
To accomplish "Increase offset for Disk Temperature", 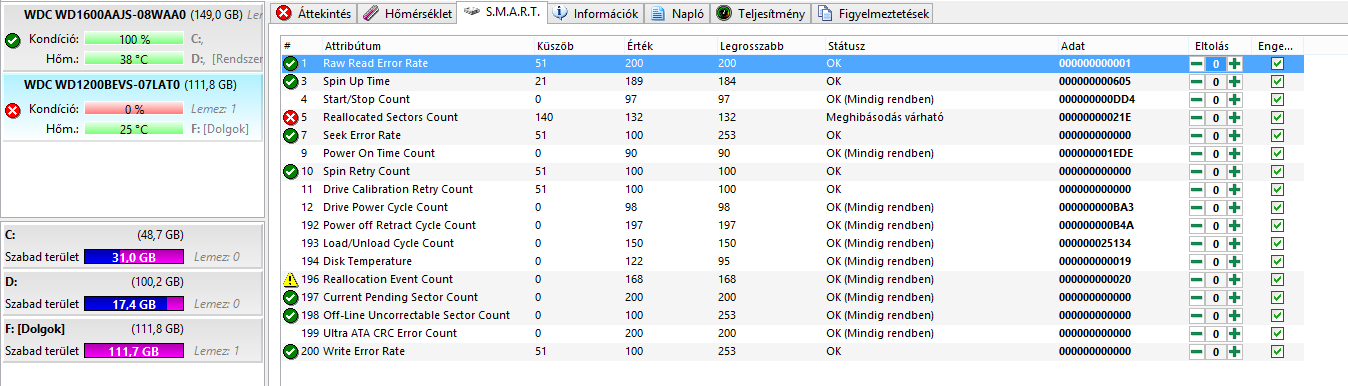I will pos(1235,261).
